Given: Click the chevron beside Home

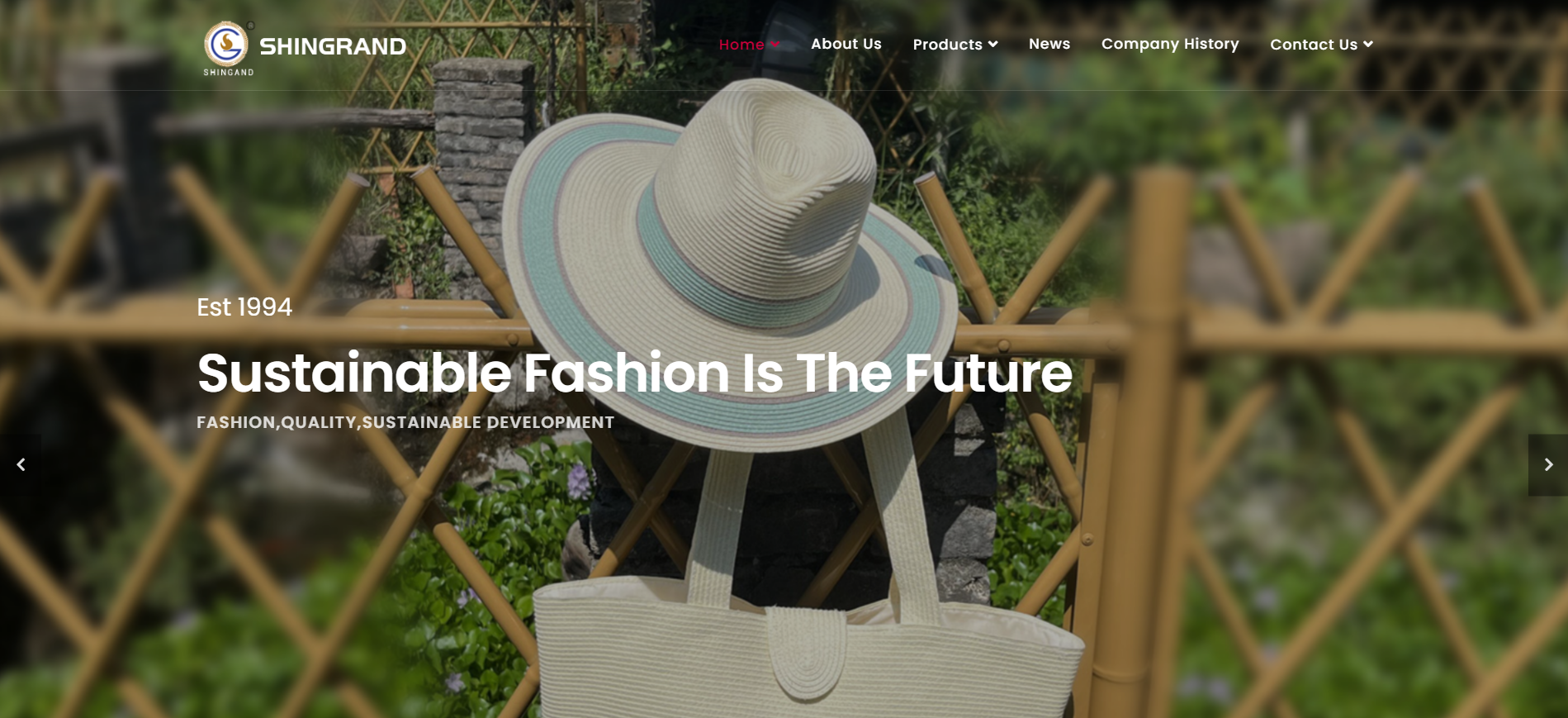Looking at the screenshot, I should pos(775,45).
